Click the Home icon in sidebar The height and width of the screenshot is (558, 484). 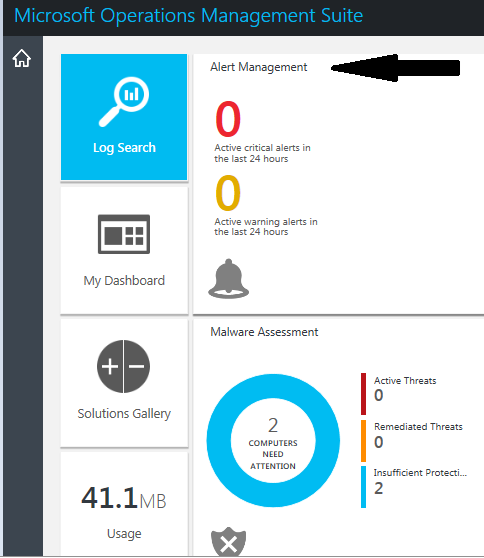22,58
